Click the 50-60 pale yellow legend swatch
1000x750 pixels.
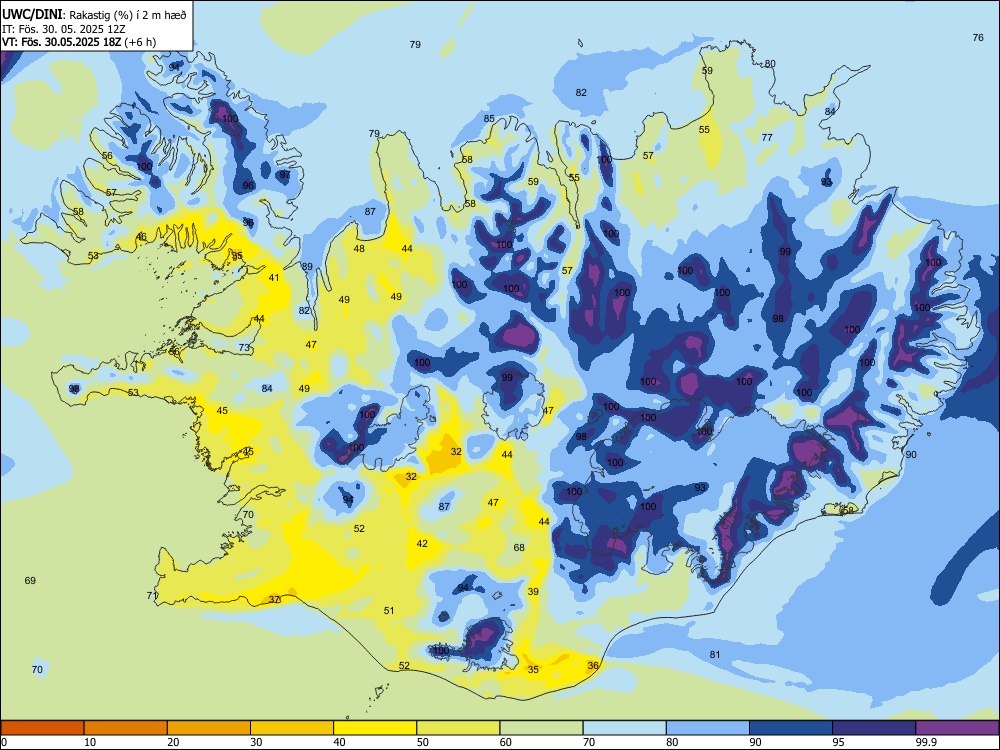[458, 728]
